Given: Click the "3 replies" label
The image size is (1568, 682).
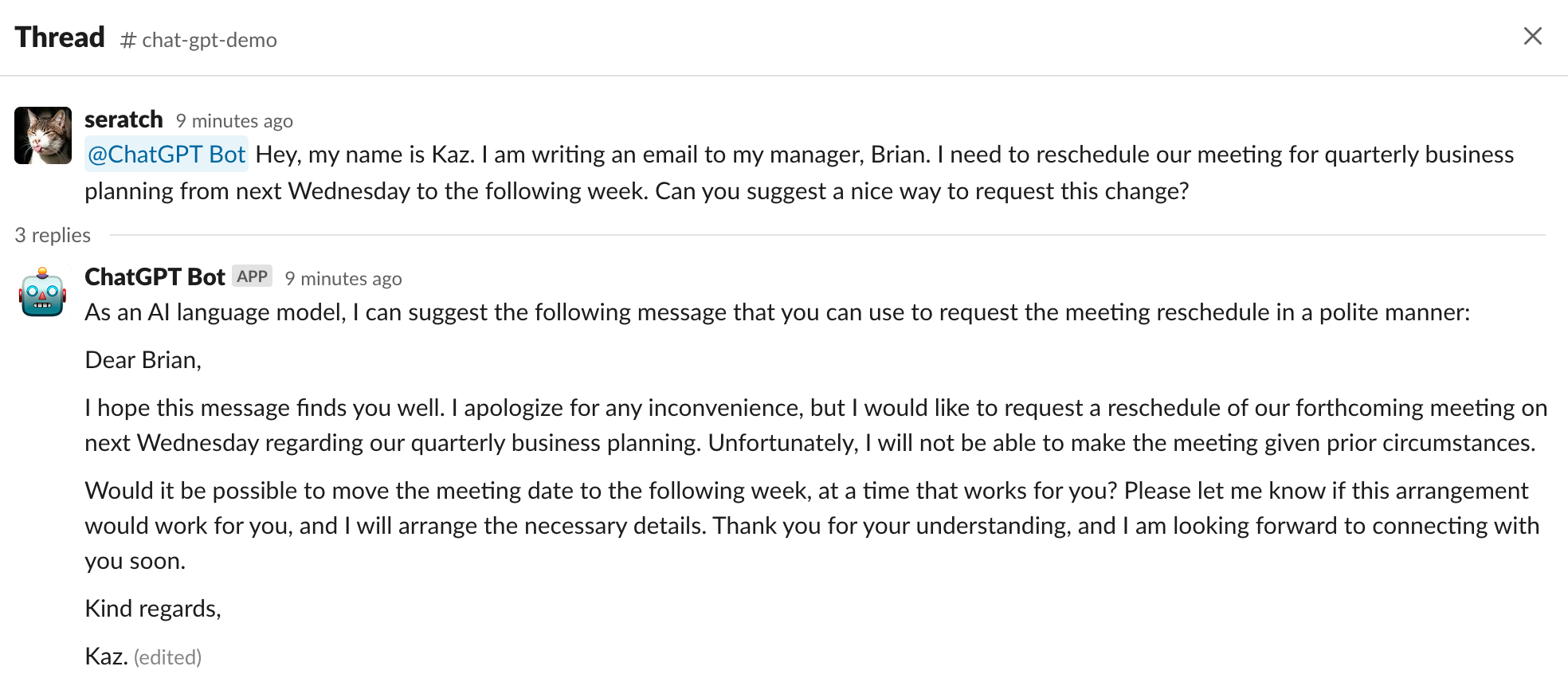Looking at the screenshot, I should coord(53,235).
